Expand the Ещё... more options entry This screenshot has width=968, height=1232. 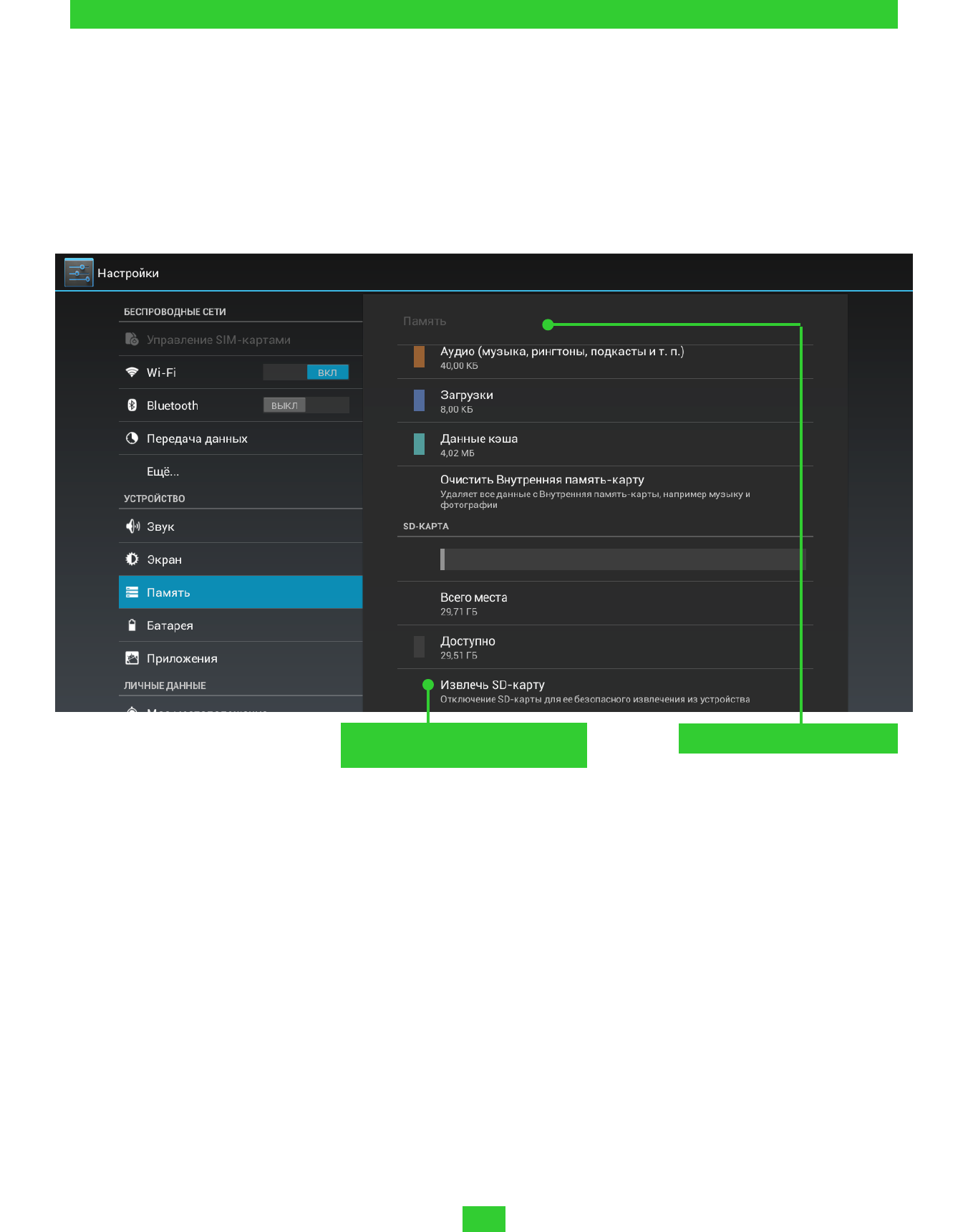163,471
